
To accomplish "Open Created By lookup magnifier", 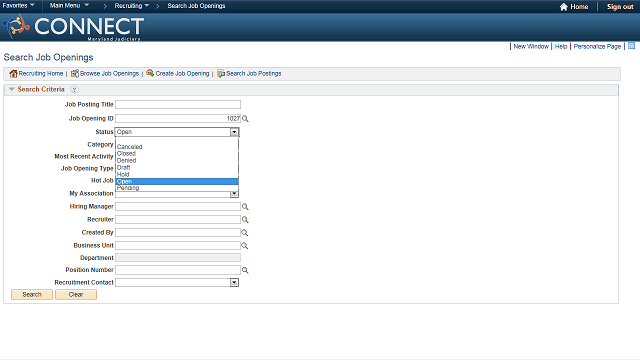I will point(244,233).
